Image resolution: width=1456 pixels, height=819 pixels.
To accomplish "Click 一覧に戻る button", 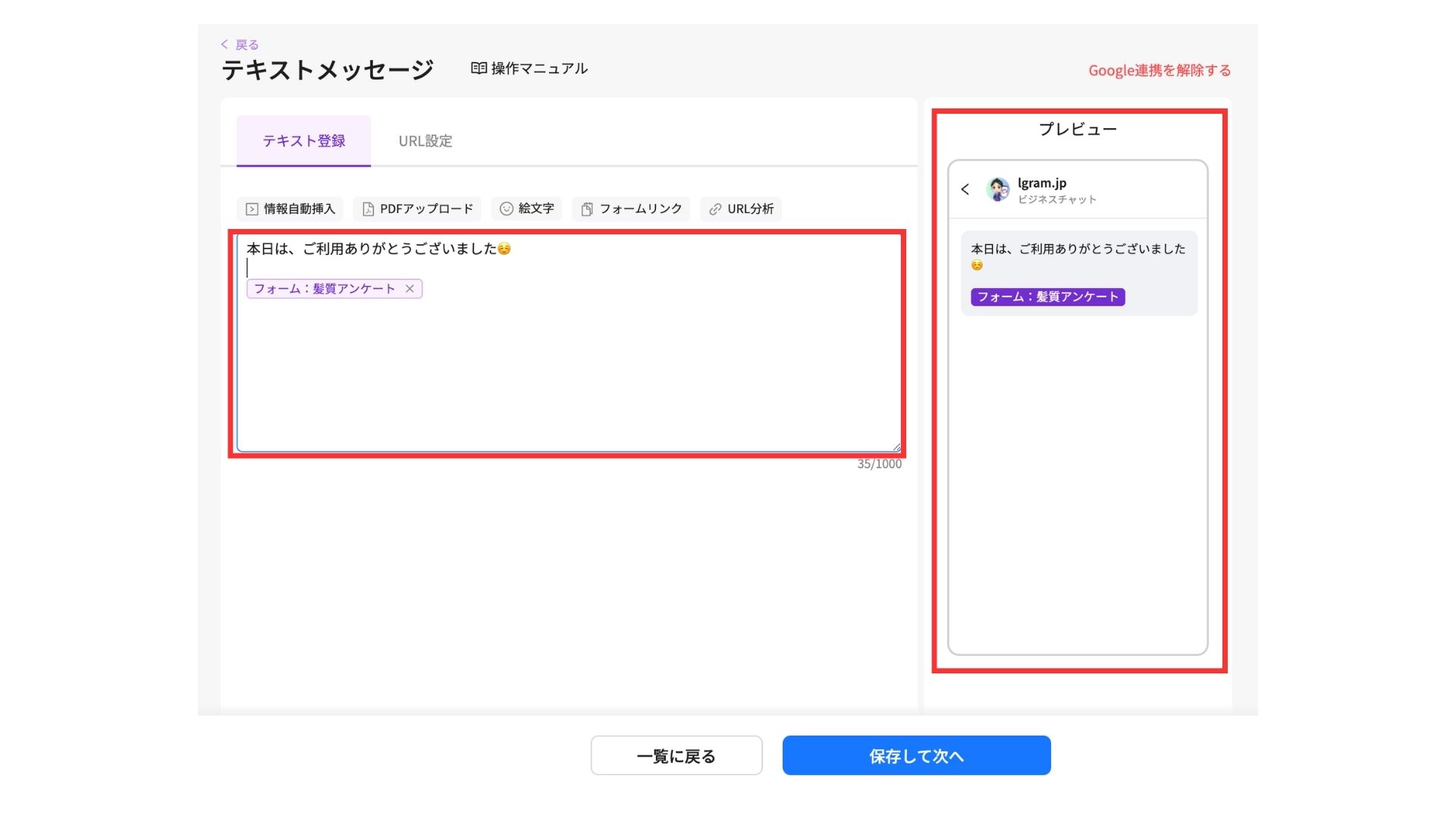I will (676, 755).
